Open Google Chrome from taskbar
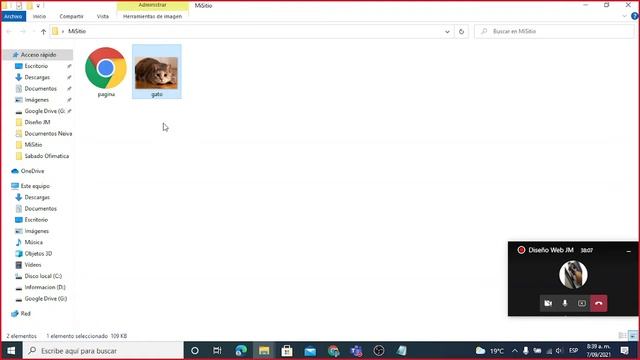Viewport: 640px width, 360px height. click(x=333, y=351)
